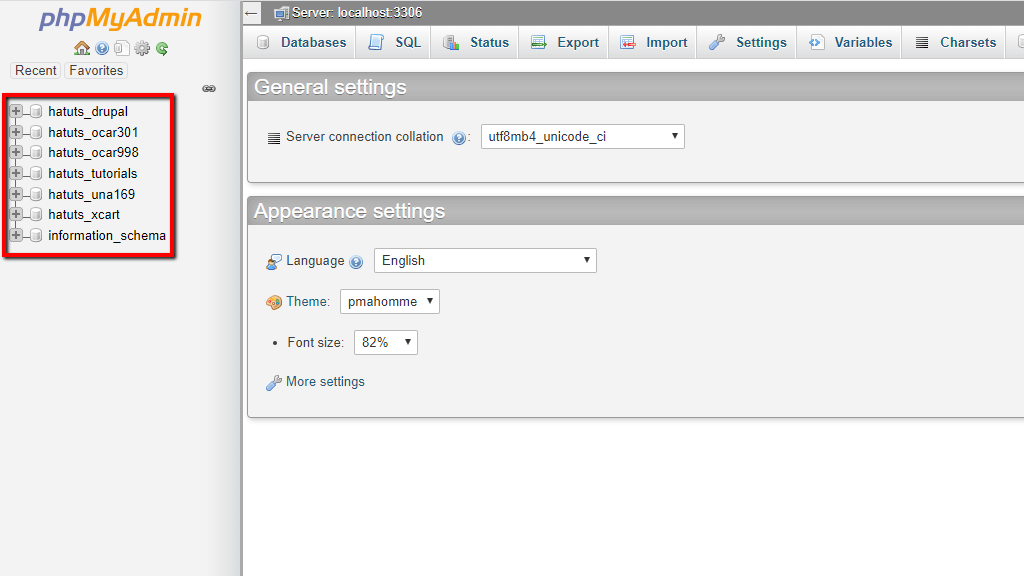Open the Language dropdown showing English
This screenshot has width=1024, height=576.
[485, 261]
